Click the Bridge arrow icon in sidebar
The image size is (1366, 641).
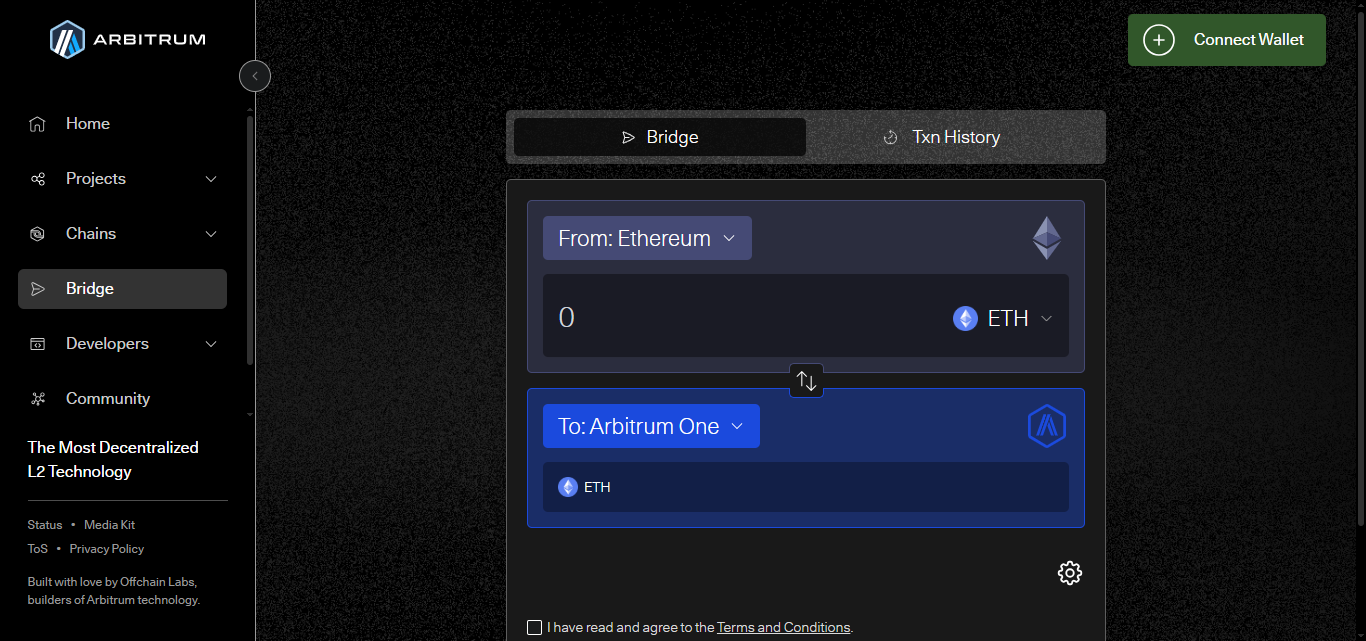point(38,289)
